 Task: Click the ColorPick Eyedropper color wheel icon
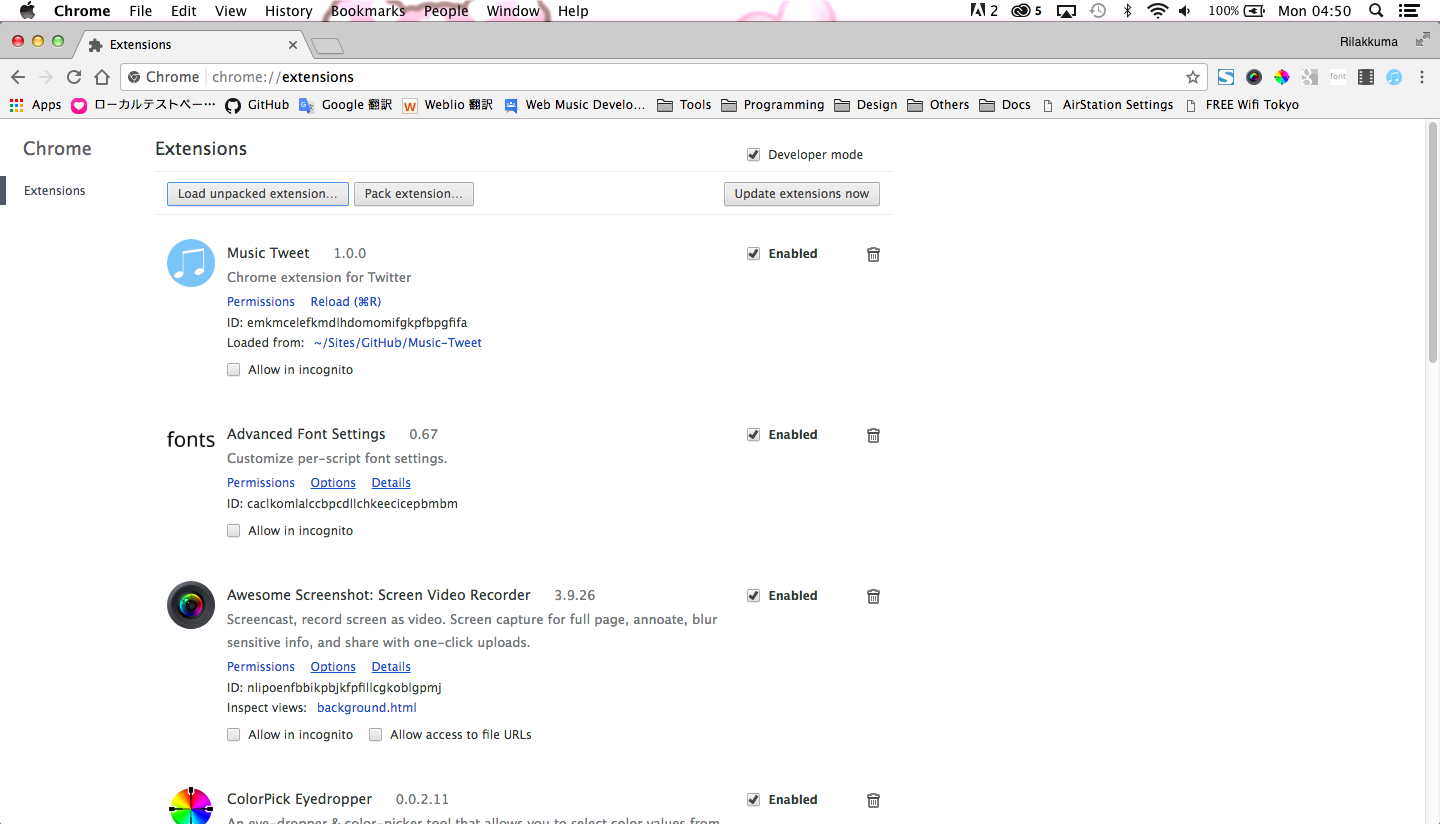[191, 806]
